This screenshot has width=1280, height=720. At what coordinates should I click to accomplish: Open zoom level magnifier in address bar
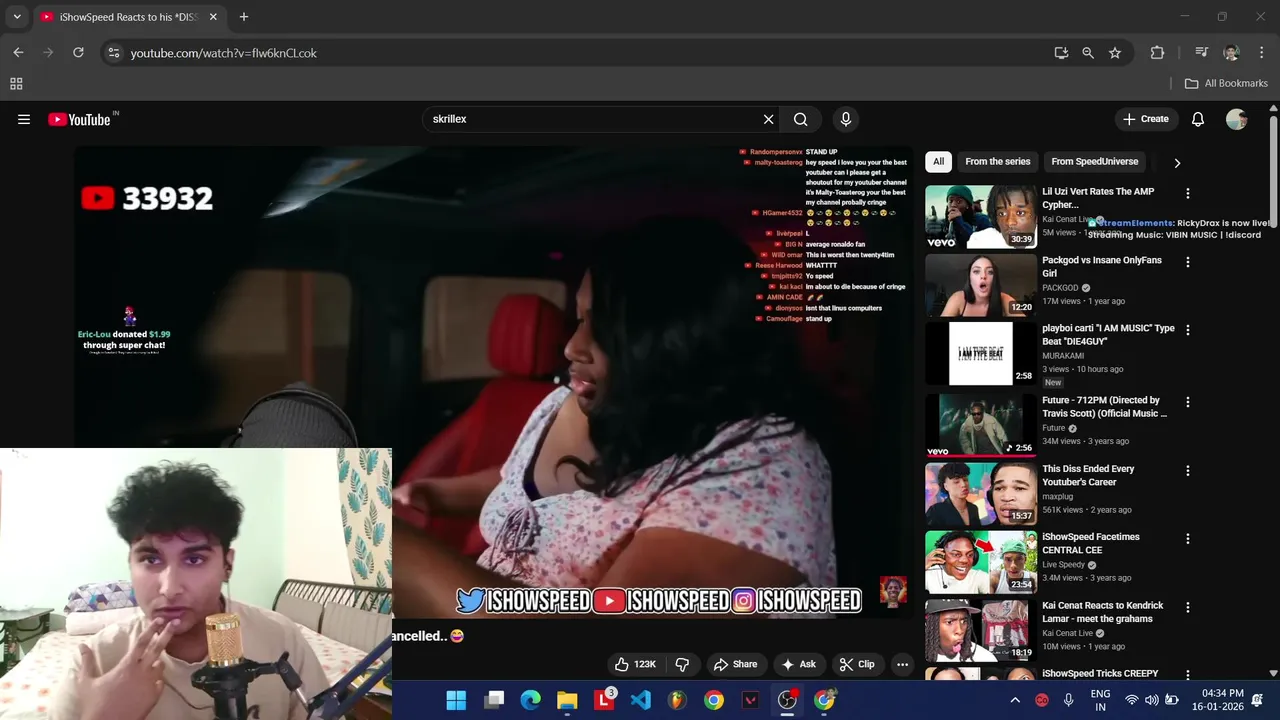tap(1088, 53)
